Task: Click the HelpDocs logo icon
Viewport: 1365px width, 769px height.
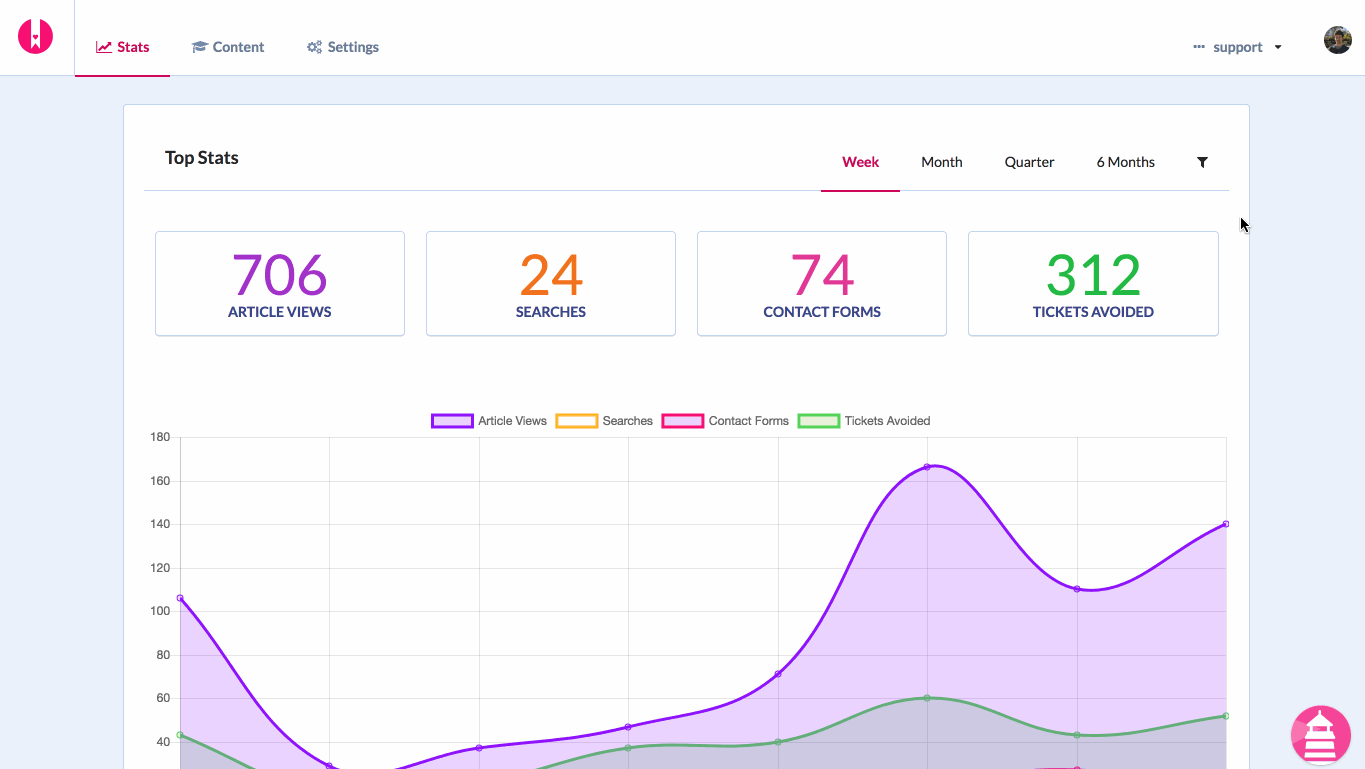Action: pos(36,36)
